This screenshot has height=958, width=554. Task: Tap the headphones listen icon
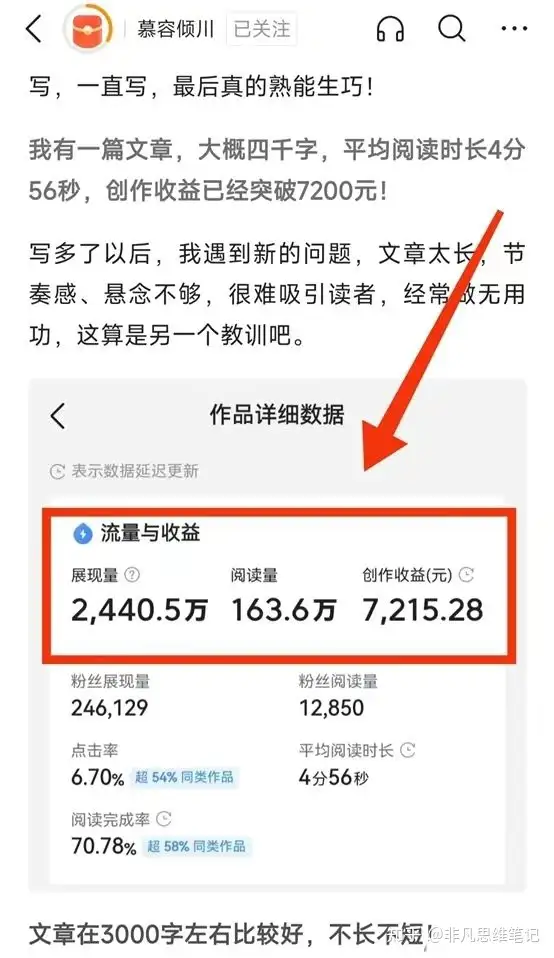coord(390,28)
